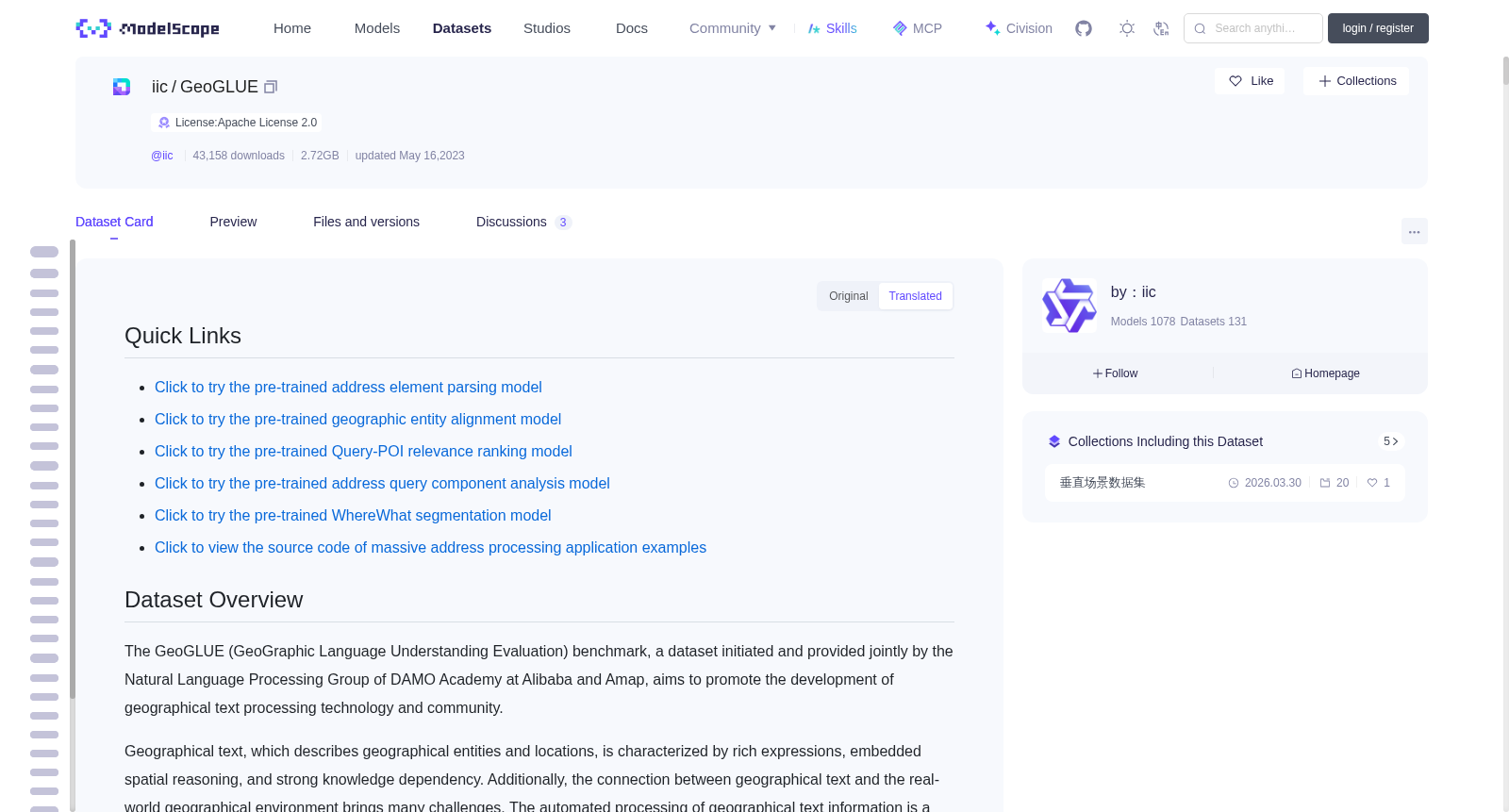Viewport: 1509px width, 812px height.
Task: Open Civision from the top bar
Action: click(1019, 28)
